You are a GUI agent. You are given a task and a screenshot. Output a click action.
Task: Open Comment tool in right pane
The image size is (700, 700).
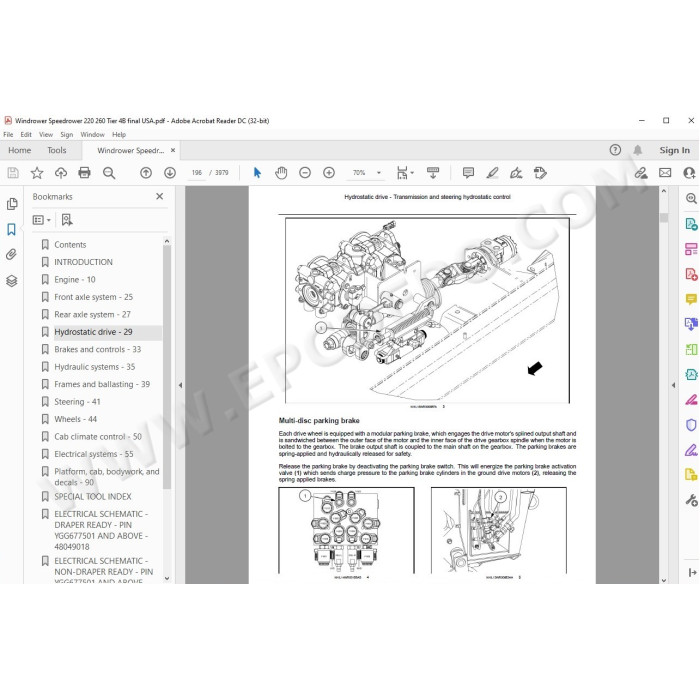coord(691,299)
